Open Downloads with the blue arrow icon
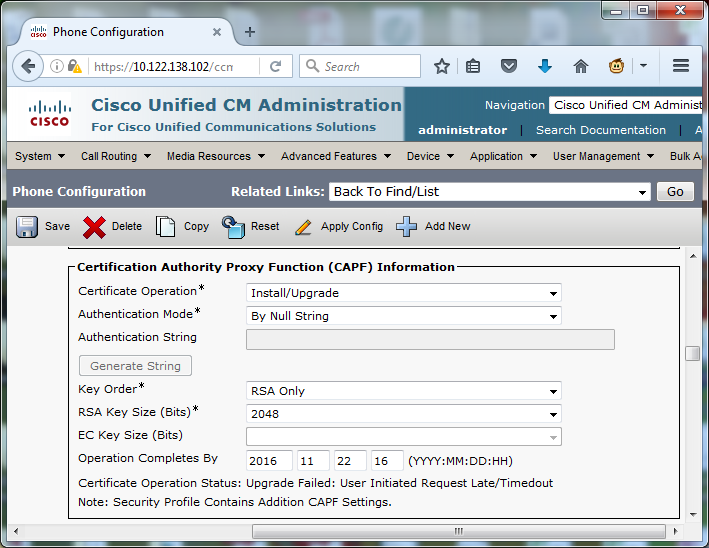 545,66
